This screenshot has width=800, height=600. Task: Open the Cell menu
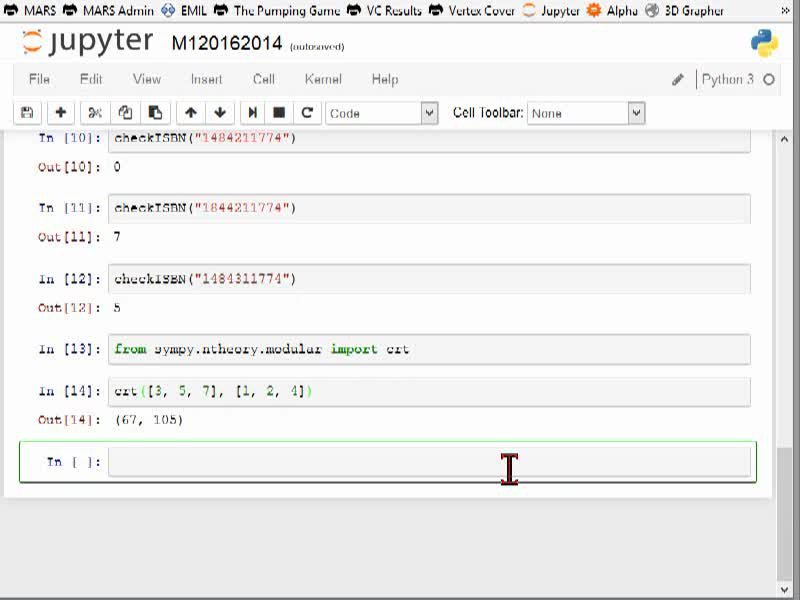(x=264, y=79)
